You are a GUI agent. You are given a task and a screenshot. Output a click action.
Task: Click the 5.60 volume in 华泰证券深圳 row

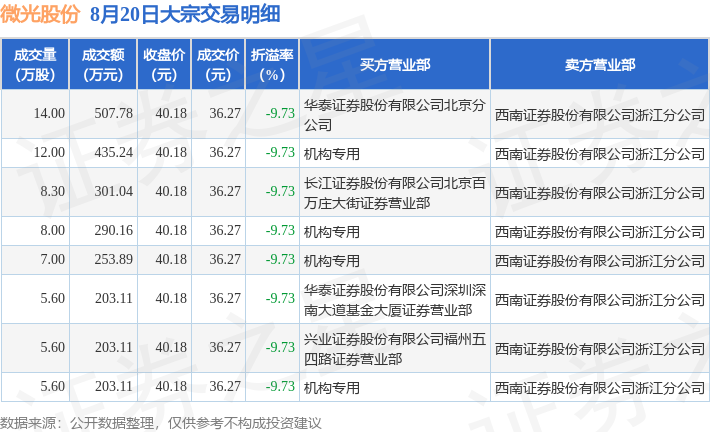coord(53,298)
